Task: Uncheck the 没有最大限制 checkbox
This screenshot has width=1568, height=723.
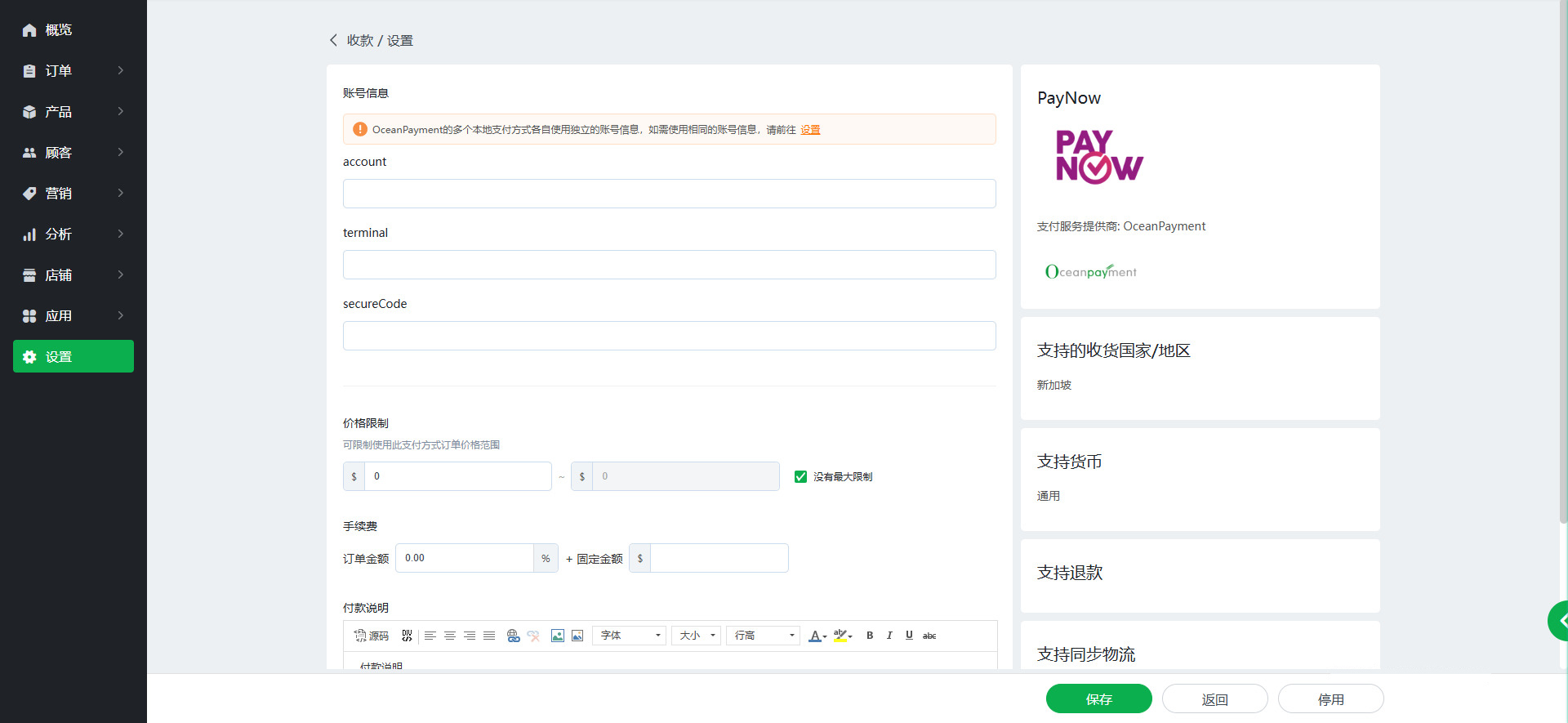Action: [x=800, y=476]
